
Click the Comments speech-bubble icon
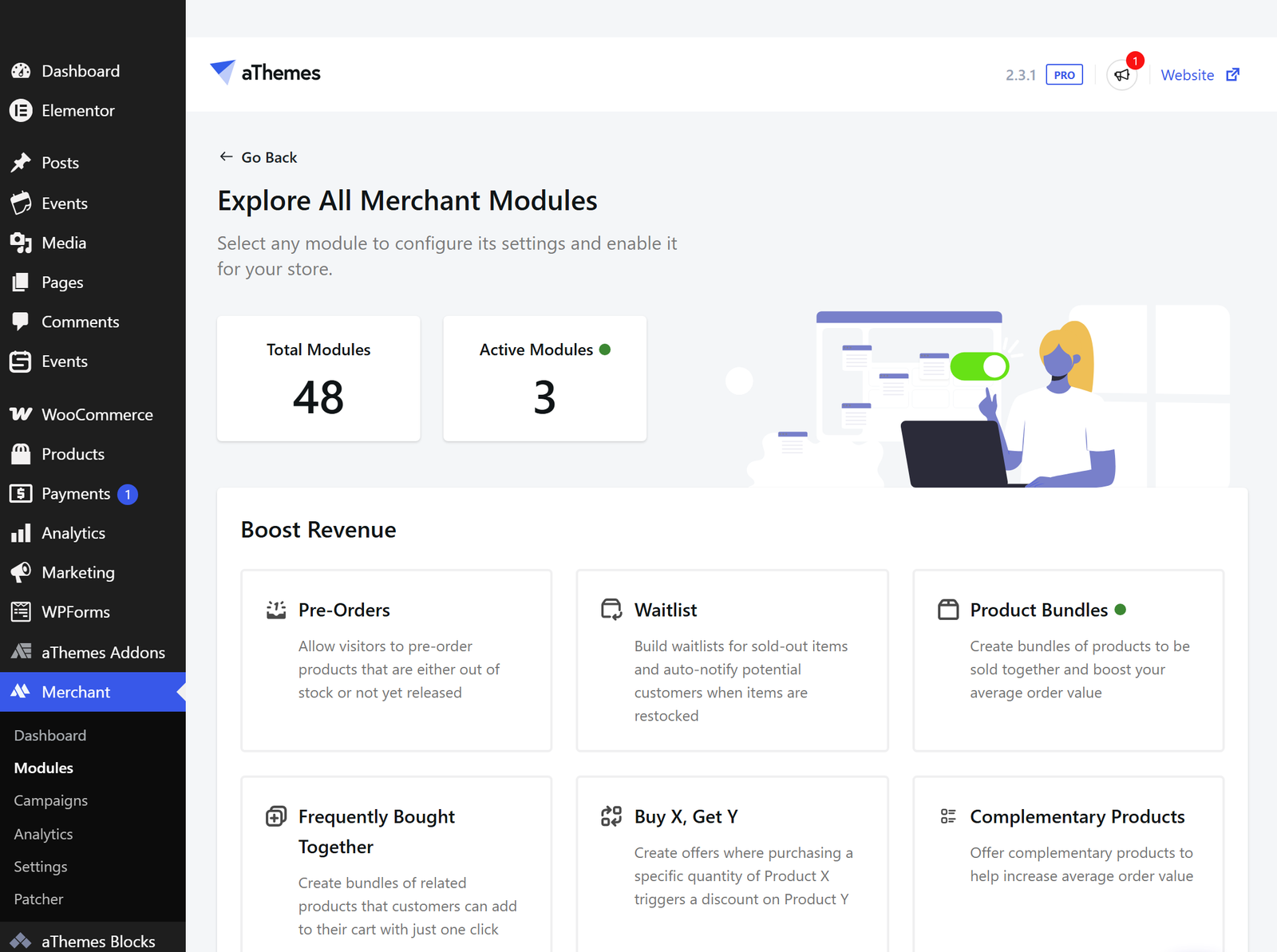point(21,322)
